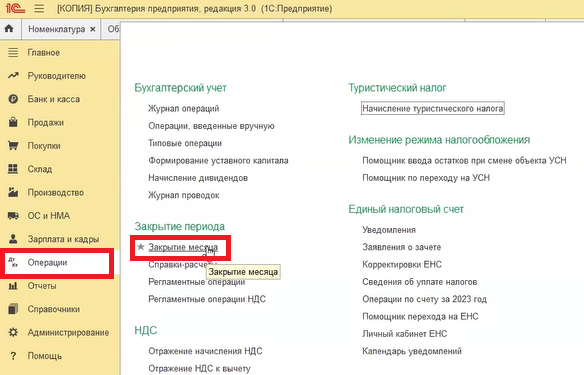
Task: Open Отражение начисления НДС
Action: [x=205, y=351]
